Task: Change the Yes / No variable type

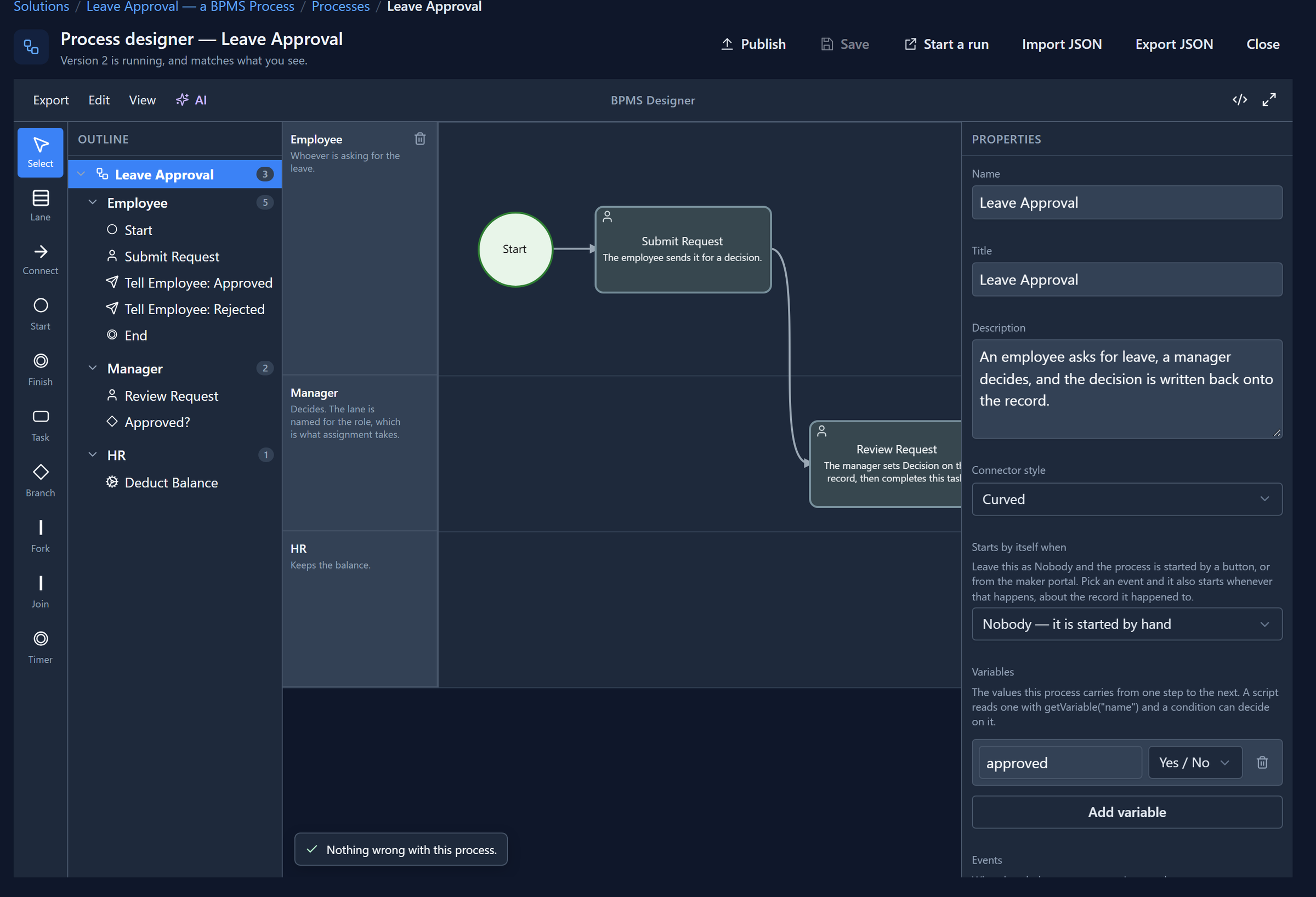Action: click(x=1195, y=762)
